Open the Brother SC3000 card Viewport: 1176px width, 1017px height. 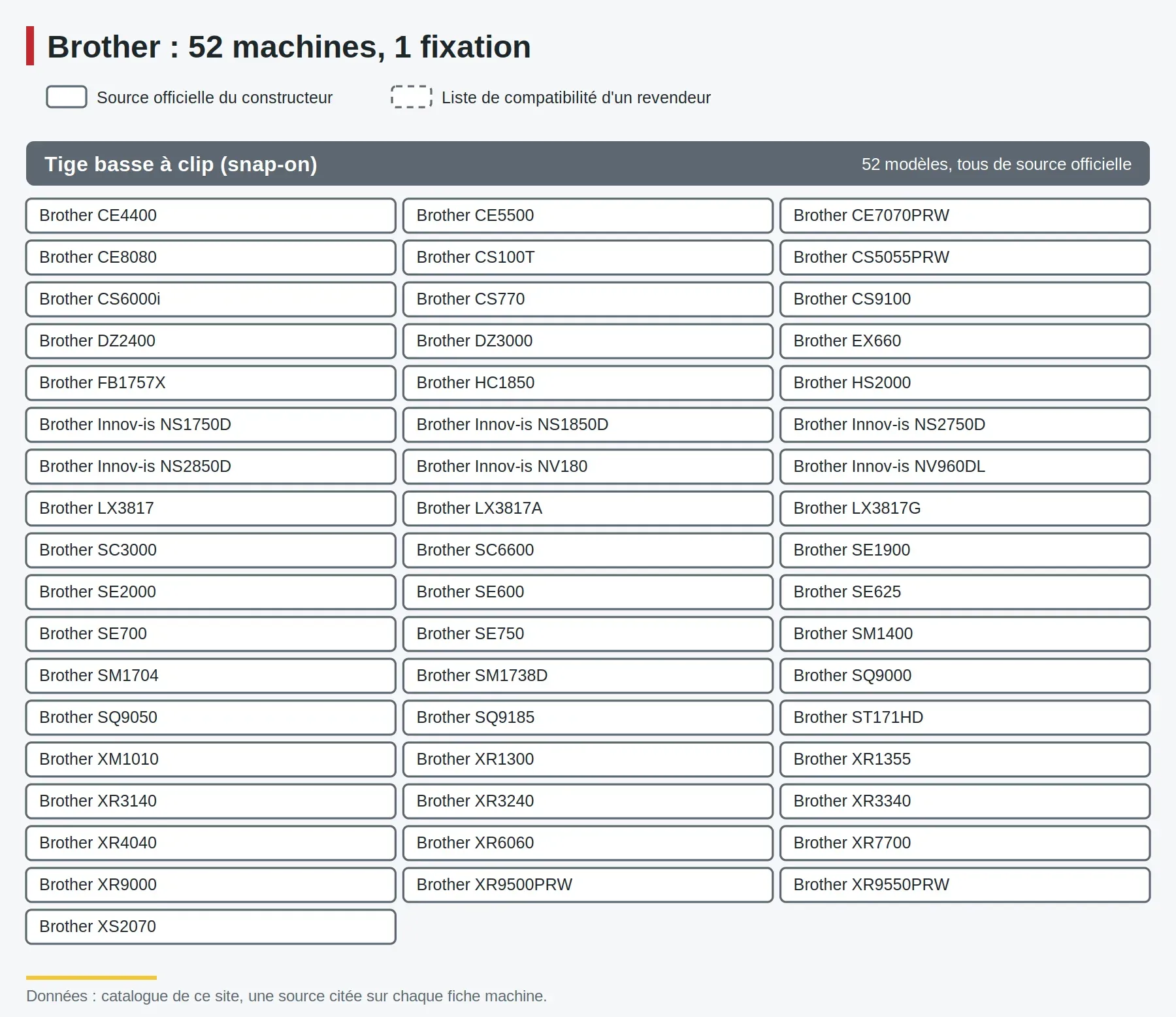[210, 550]
